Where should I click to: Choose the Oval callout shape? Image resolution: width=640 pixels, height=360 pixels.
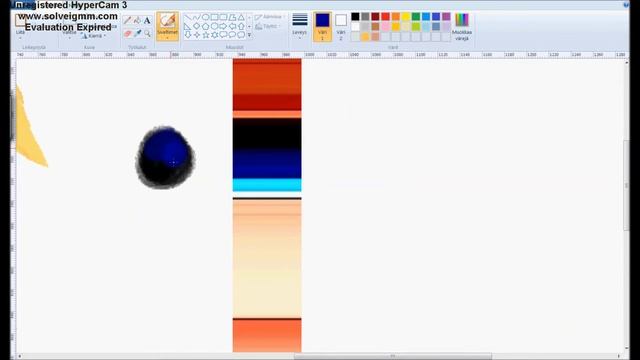(x=233, y=35)
